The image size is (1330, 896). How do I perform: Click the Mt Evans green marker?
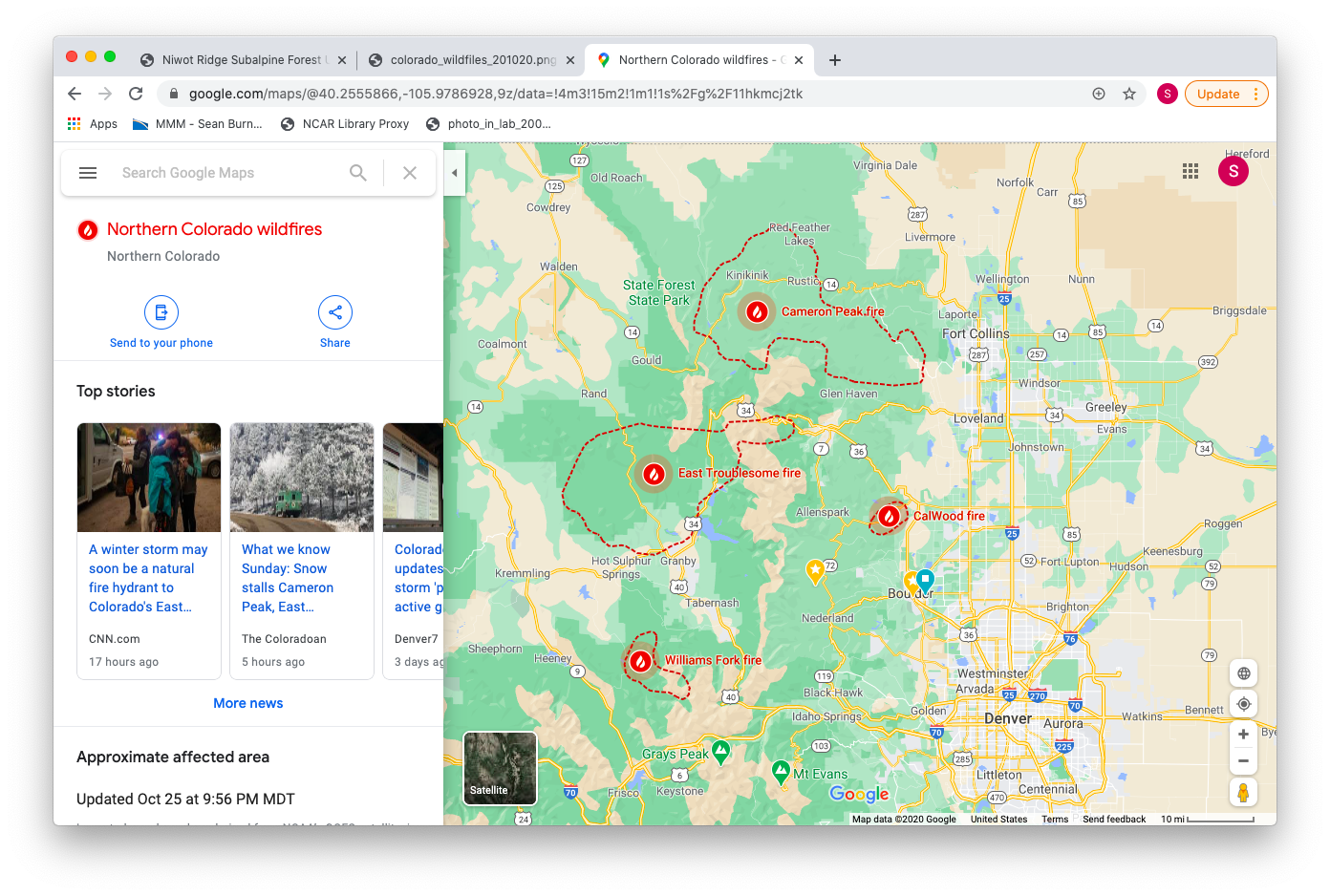(x=781, y=771)
